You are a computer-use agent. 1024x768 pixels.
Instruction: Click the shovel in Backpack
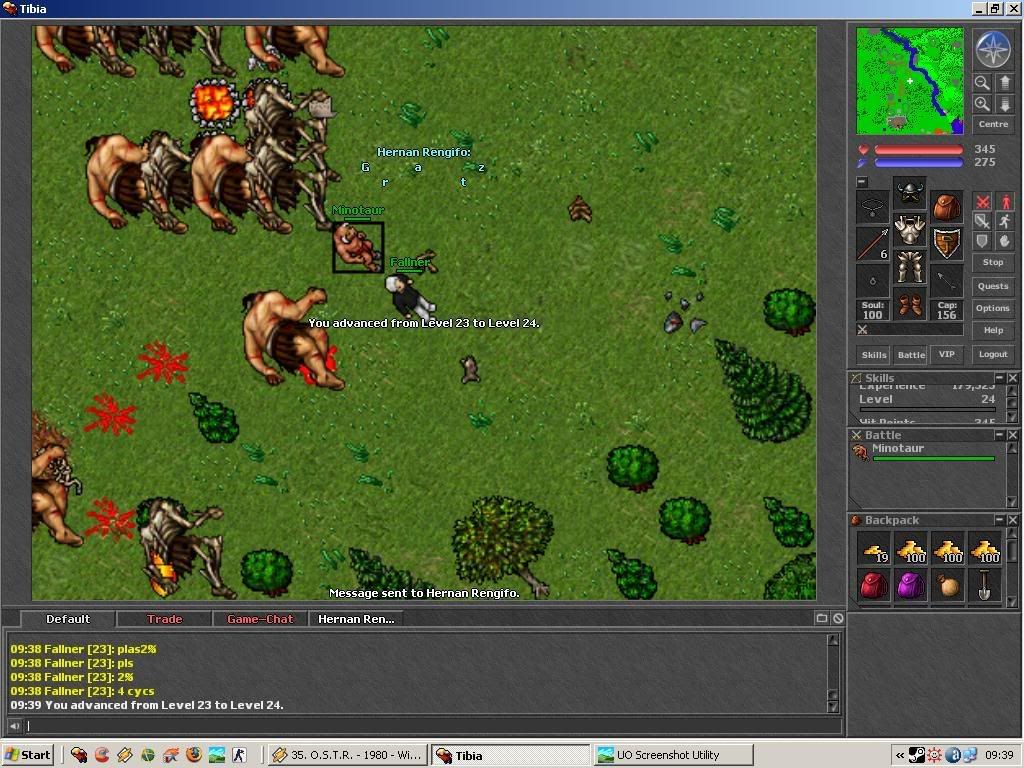click(x=984, y=586)
